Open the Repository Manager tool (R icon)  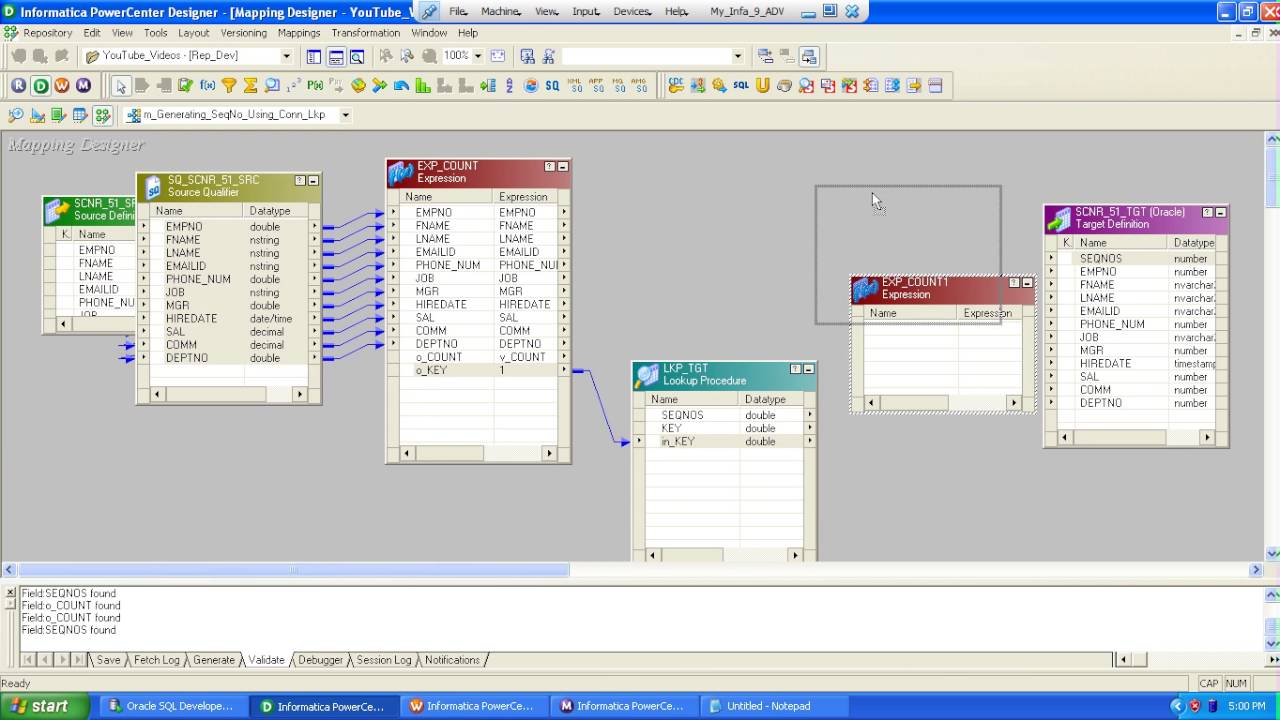(x=19, y=86)
